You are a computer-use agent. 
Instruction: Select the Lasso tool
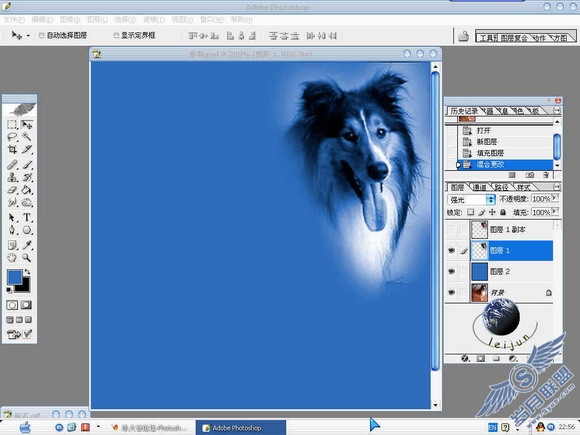pos(12,137)
